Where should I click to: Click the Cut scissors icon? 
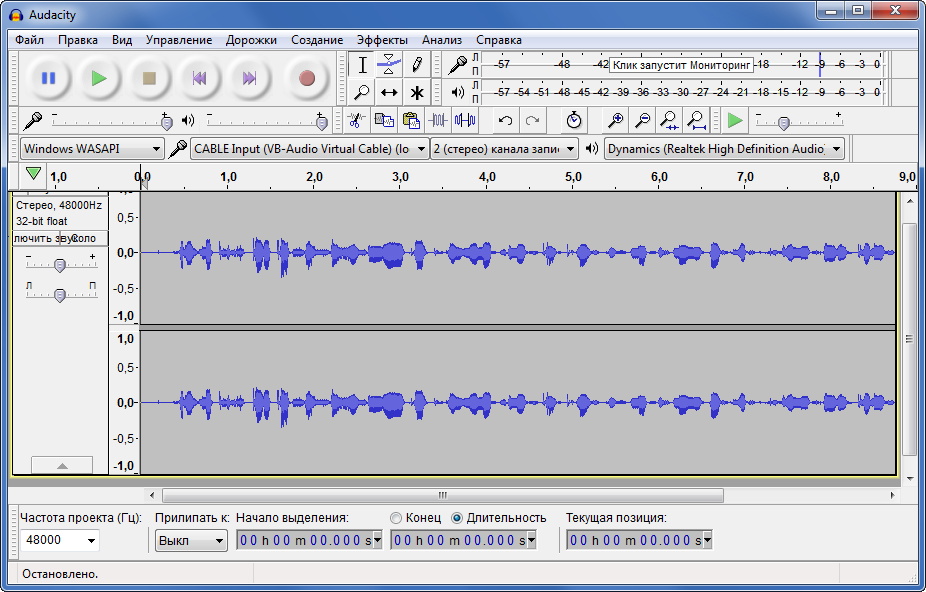[x=354, y=121]
